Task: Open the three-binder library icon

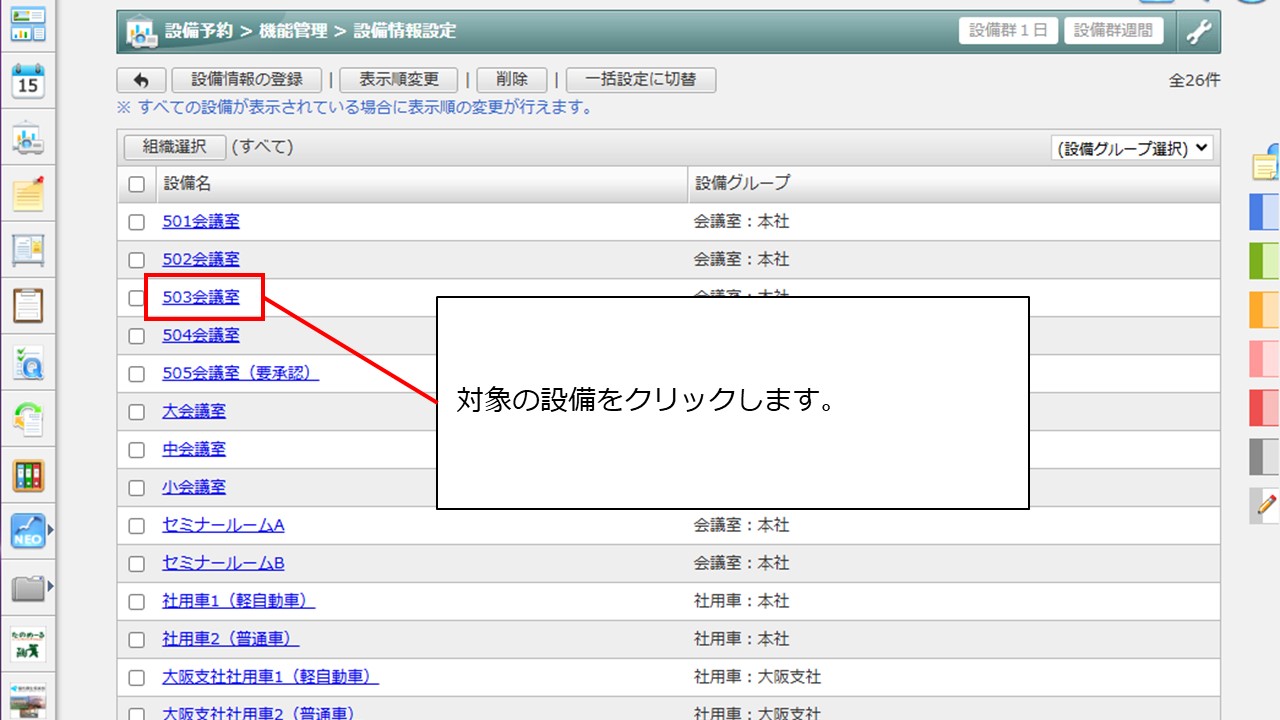Action: (28, 475)
